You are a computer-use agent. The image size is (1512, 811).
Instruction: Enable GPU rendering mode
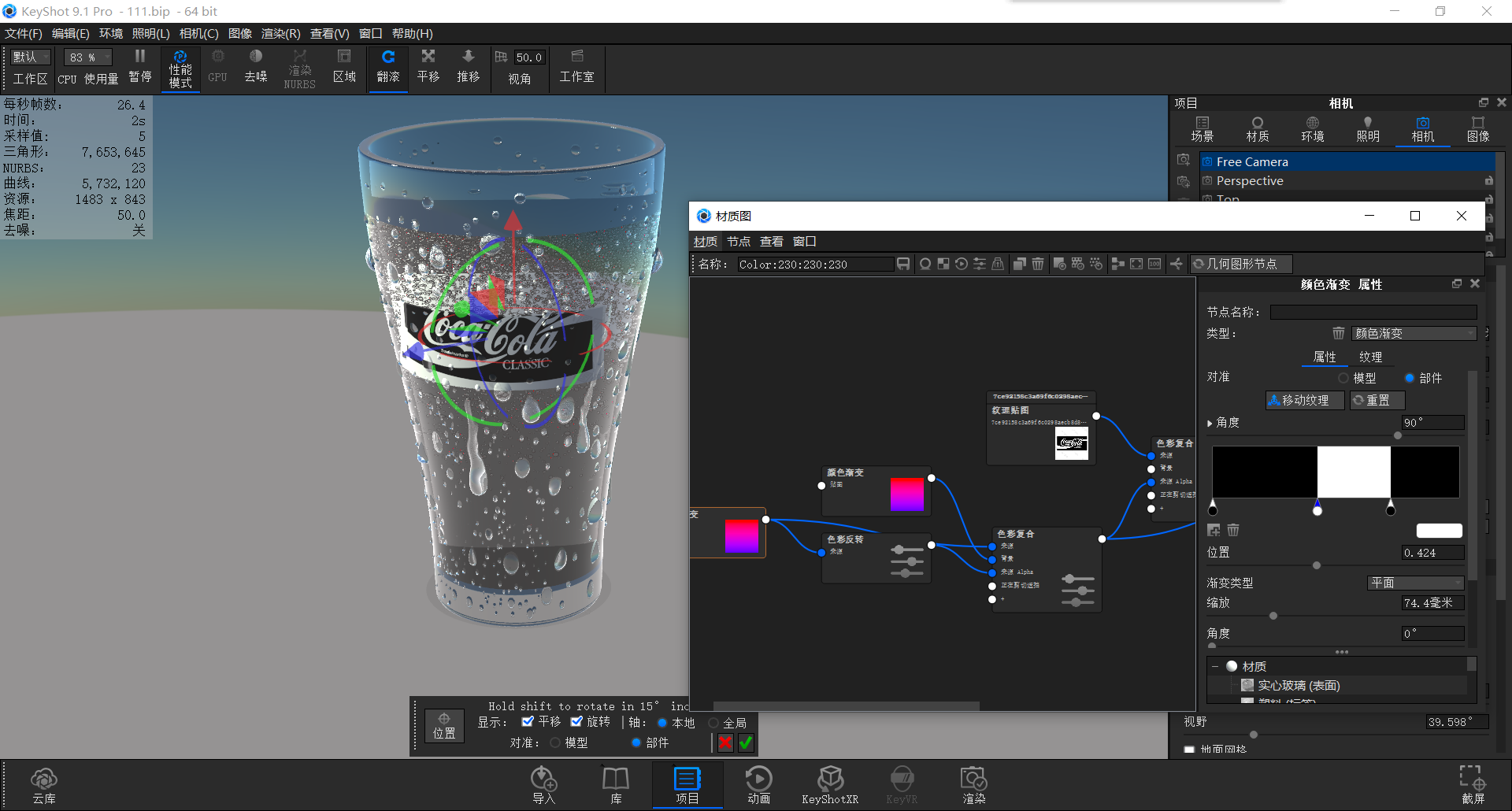pos(217,69)
